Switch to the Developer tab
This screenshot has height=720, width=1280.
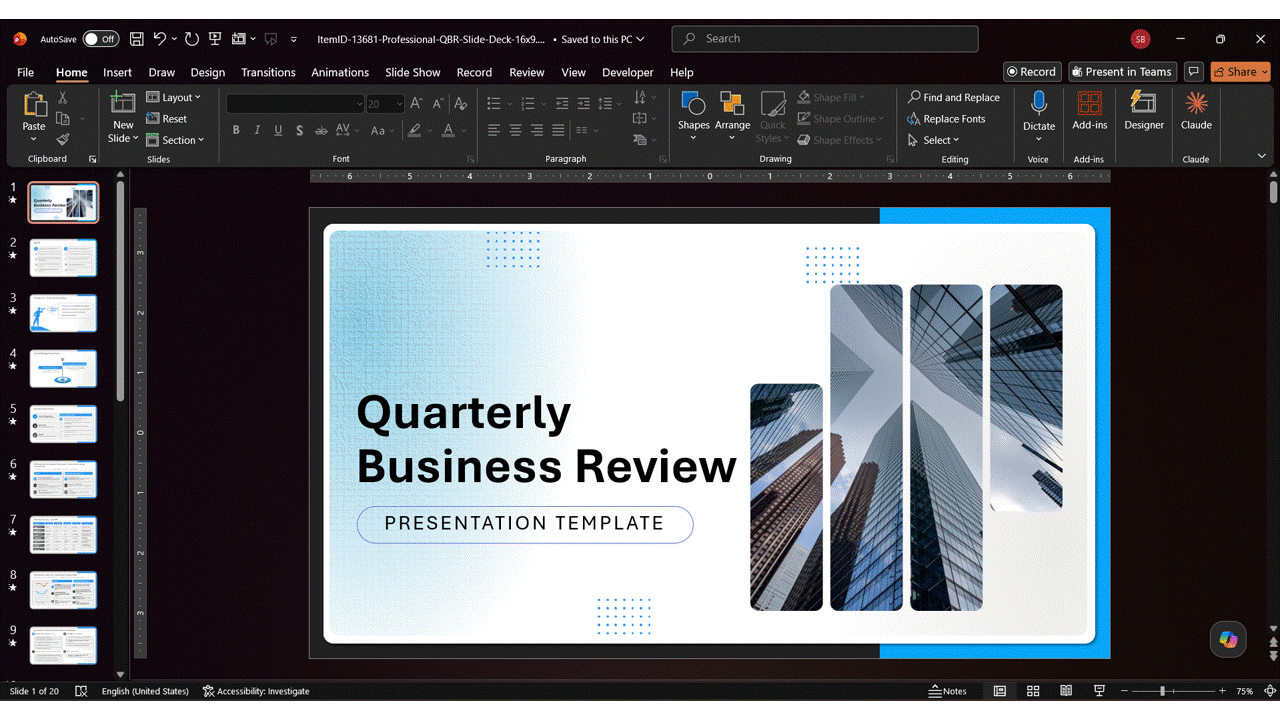click(627, 72)
